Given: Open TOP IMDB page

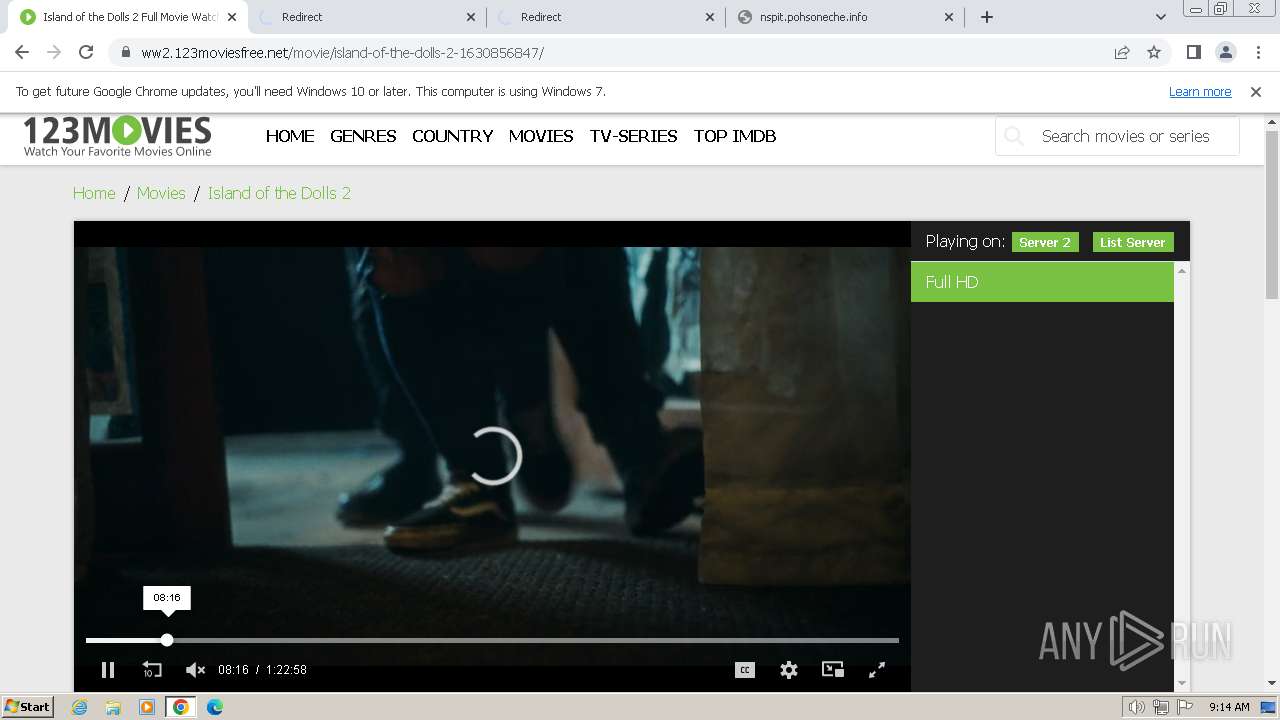Looking at the screenshot, I should 735,136.
